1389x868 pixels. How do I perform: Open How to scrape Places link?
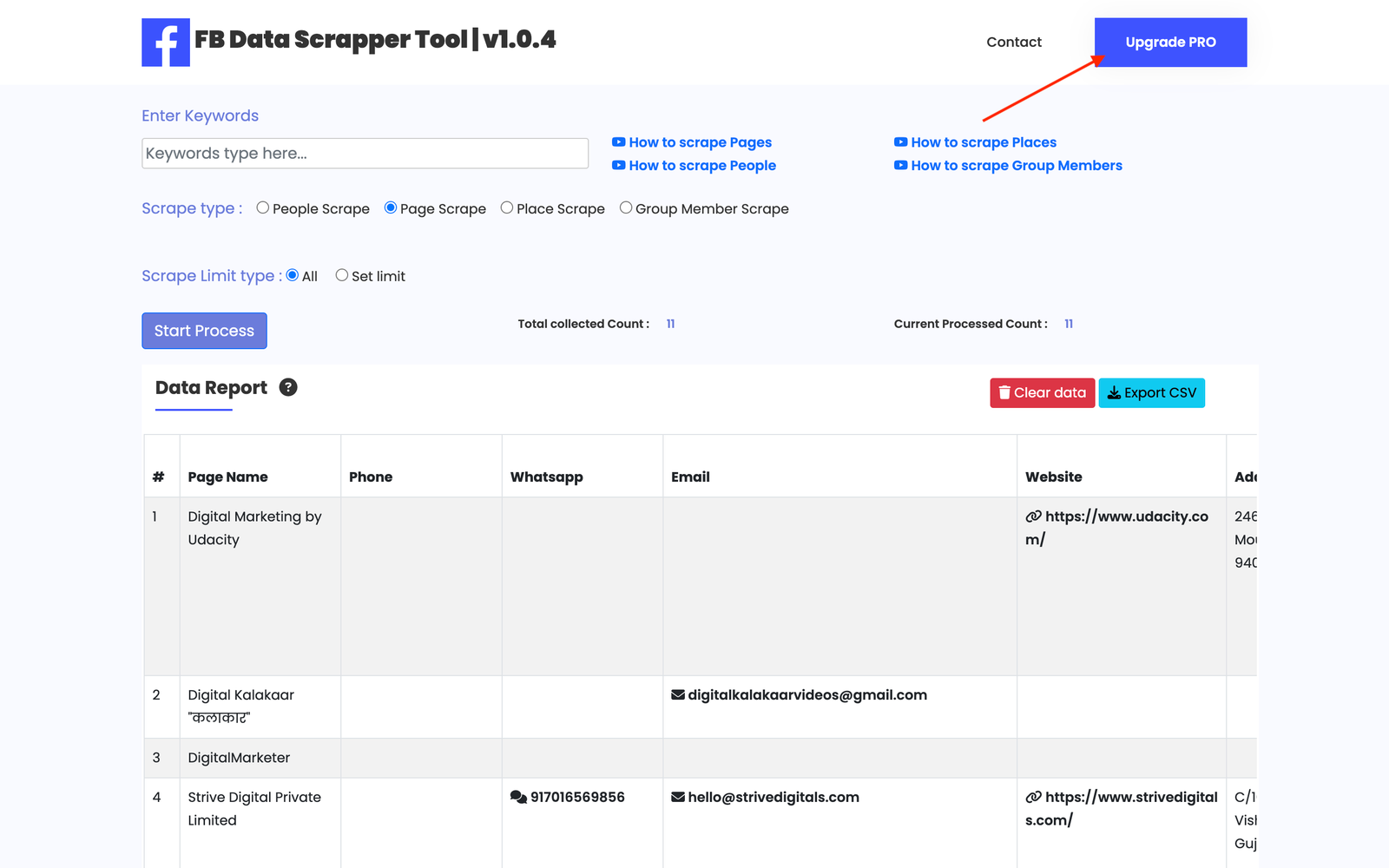click(x=975, y=142)
